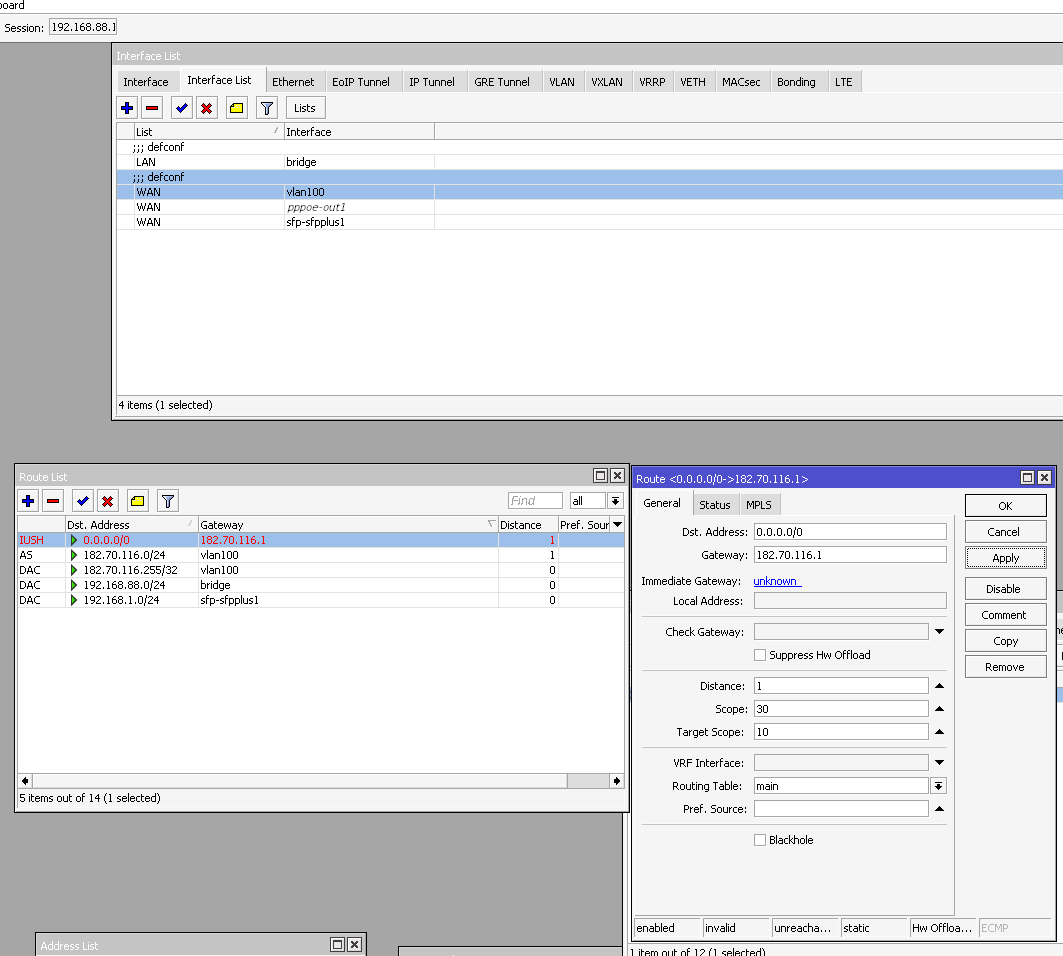
Task: Switch to the VLAN tab
Action: 561,82
